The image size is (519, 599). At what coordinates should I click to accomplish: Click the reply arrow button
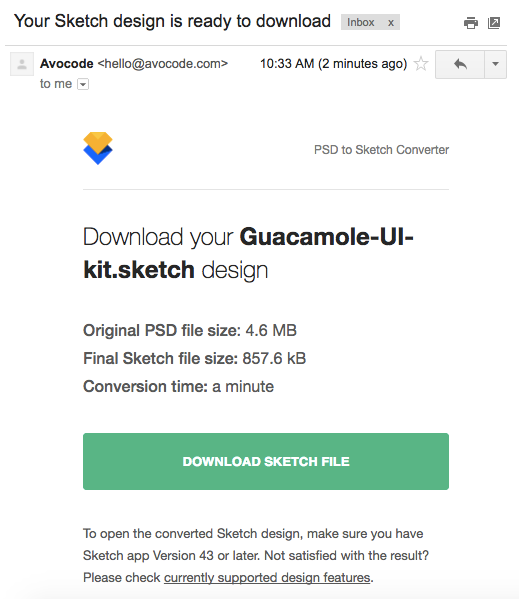coord(460,64)
